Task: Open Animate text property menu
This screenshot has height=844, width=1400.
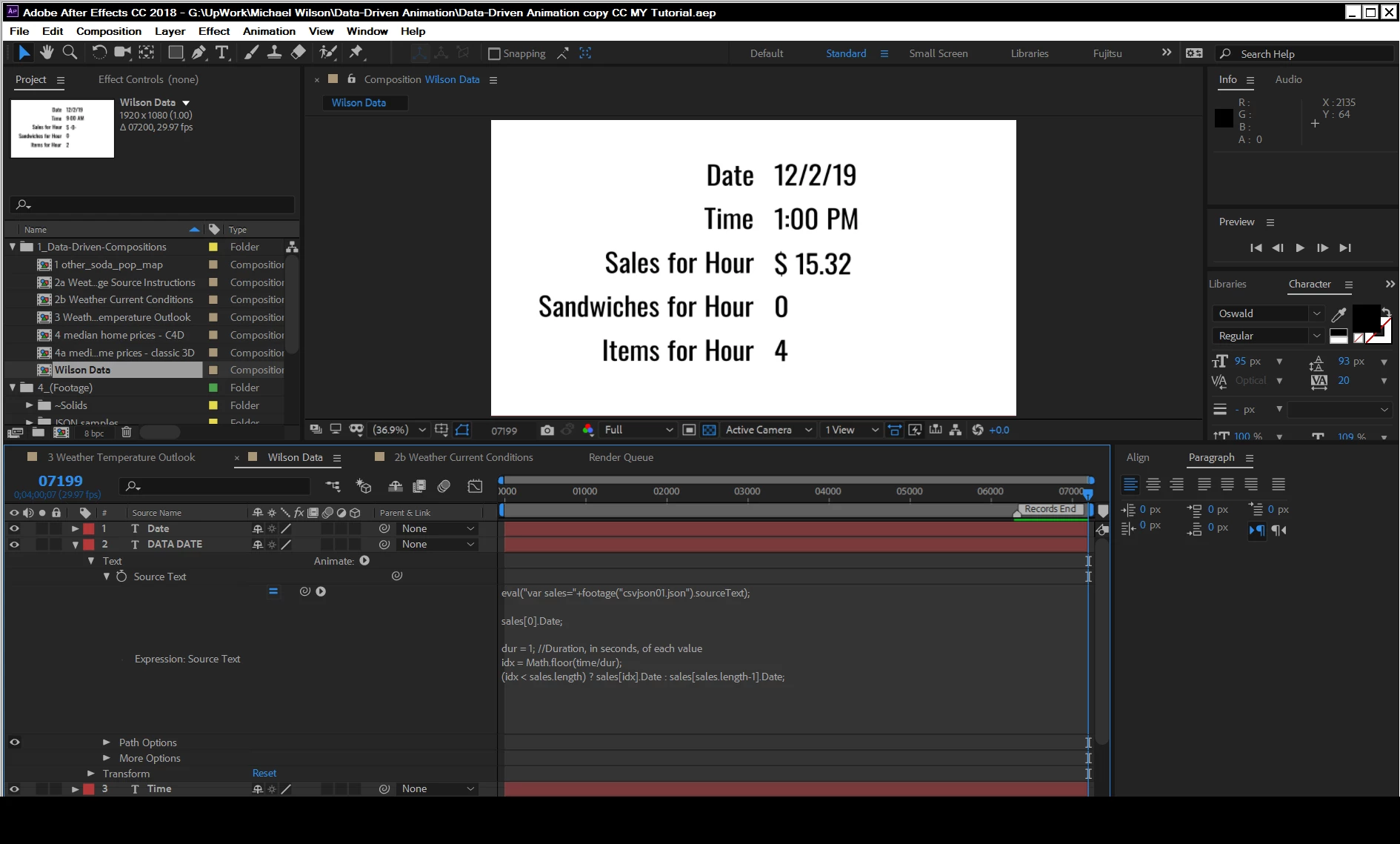Action: tap(364, 561)
